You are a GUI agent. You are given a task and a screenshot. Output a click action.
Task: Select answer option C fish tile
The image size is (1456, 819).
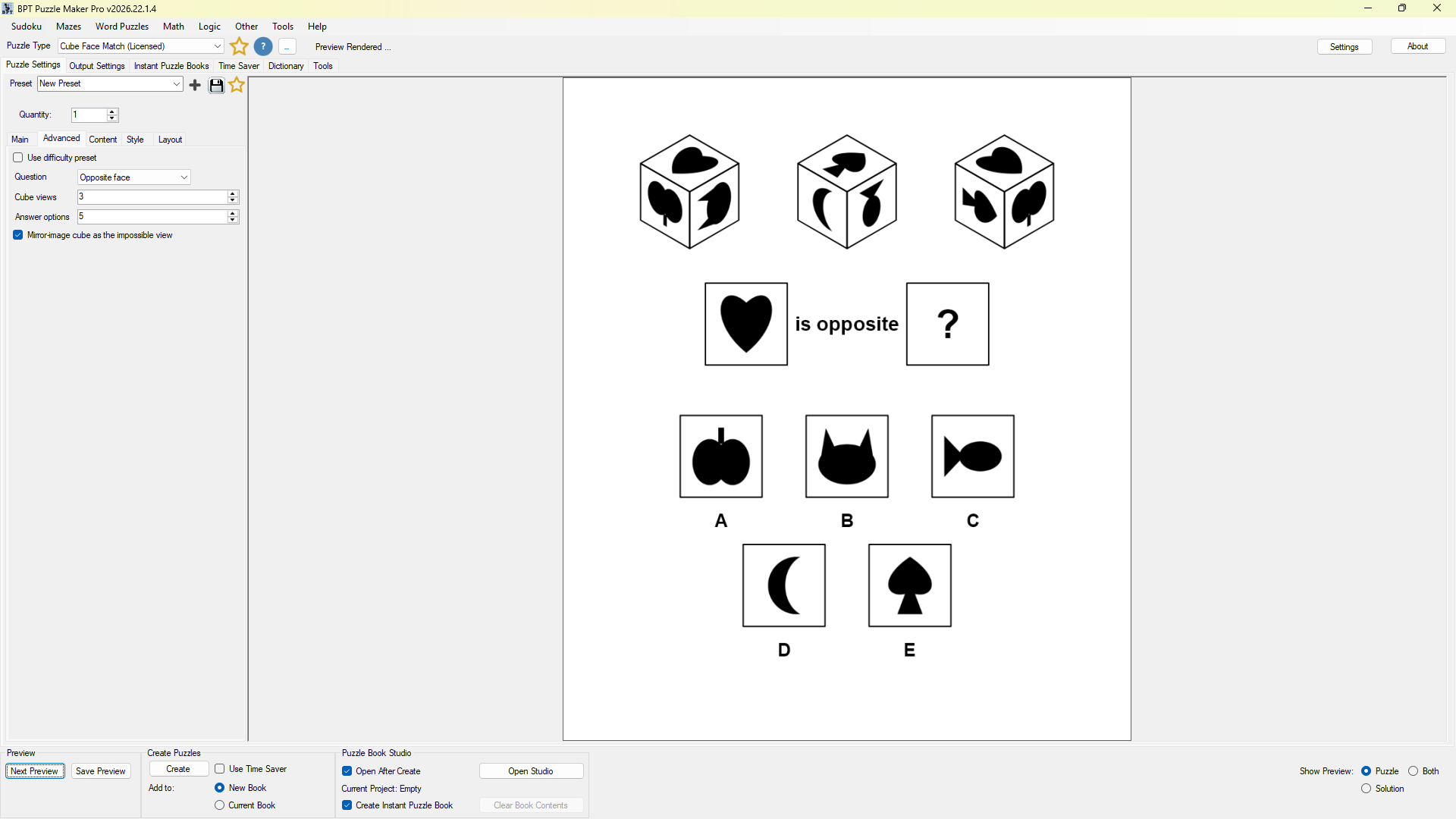coord(973,457)
